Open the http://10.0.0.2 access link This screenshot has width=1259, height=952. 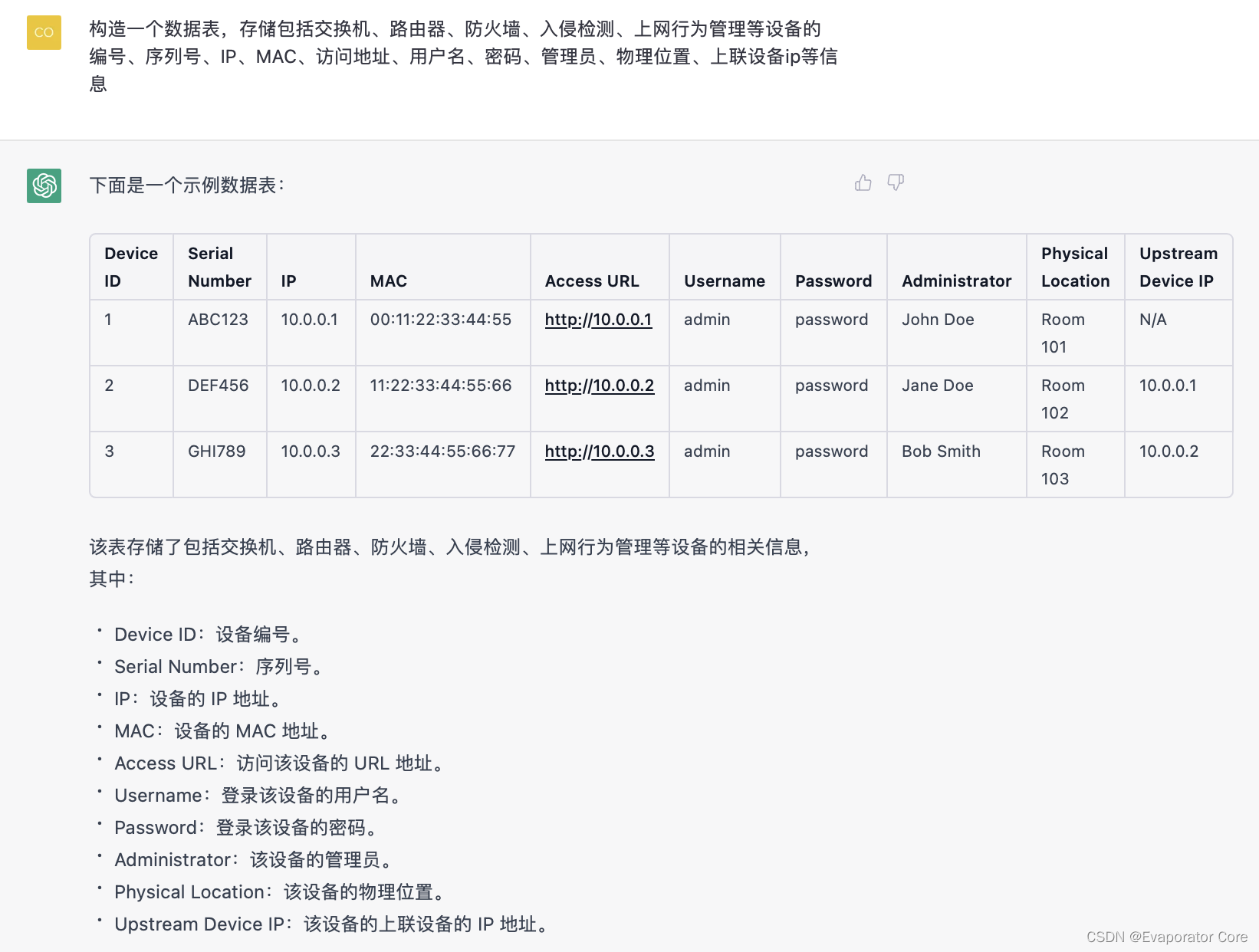pos(600,386)
